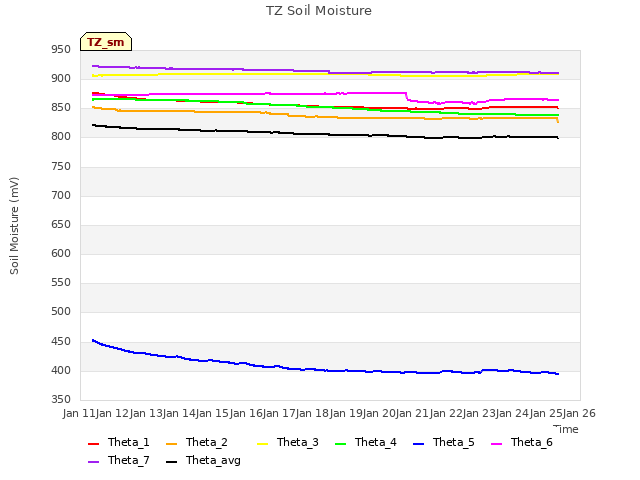Click the black Theta_avg legend swatch

(171, 462)
